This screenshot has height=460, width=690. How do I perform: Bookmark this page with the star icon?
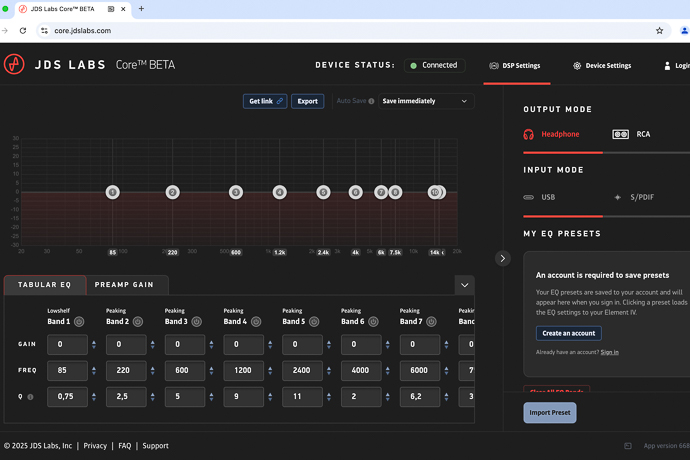point(659,31)
